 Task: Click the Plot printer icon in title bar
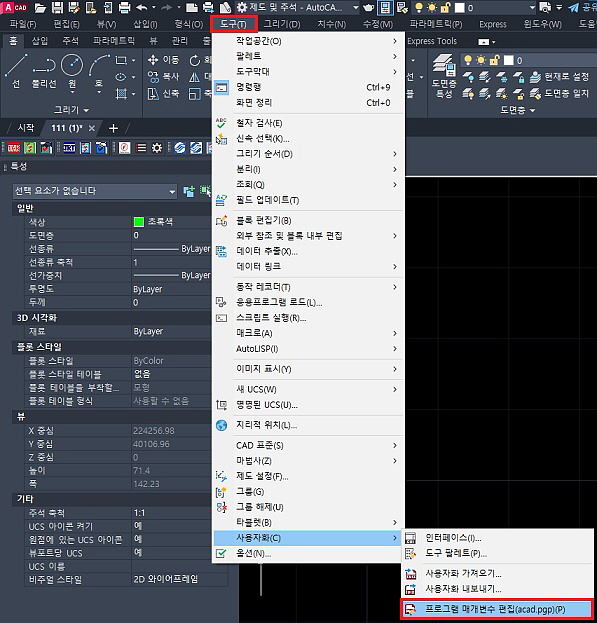[x=125, y=8]
